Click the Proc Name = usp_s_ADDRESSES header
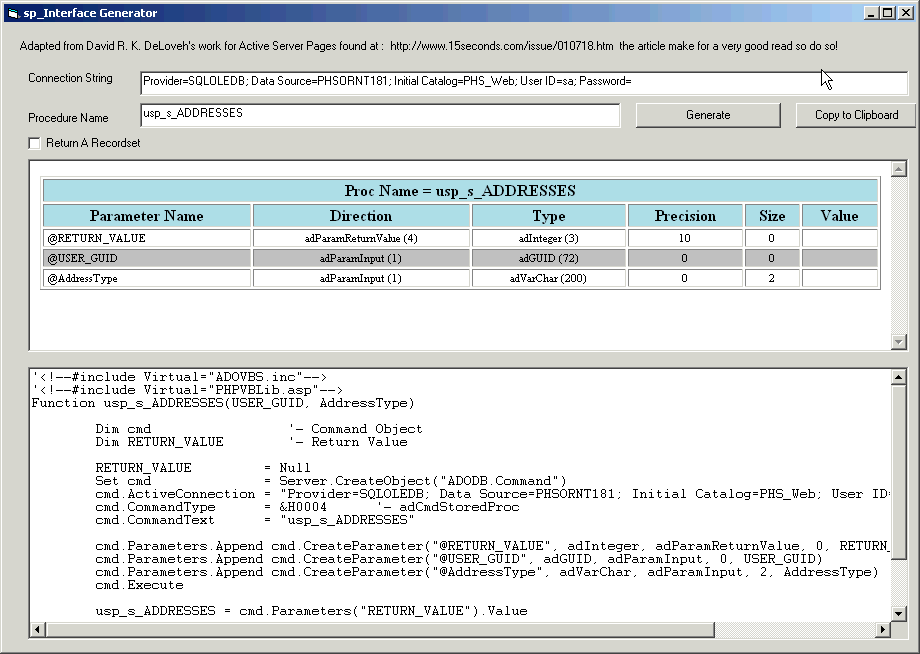The height and width of the screenshot is (654, 920). tap(461, 191)
